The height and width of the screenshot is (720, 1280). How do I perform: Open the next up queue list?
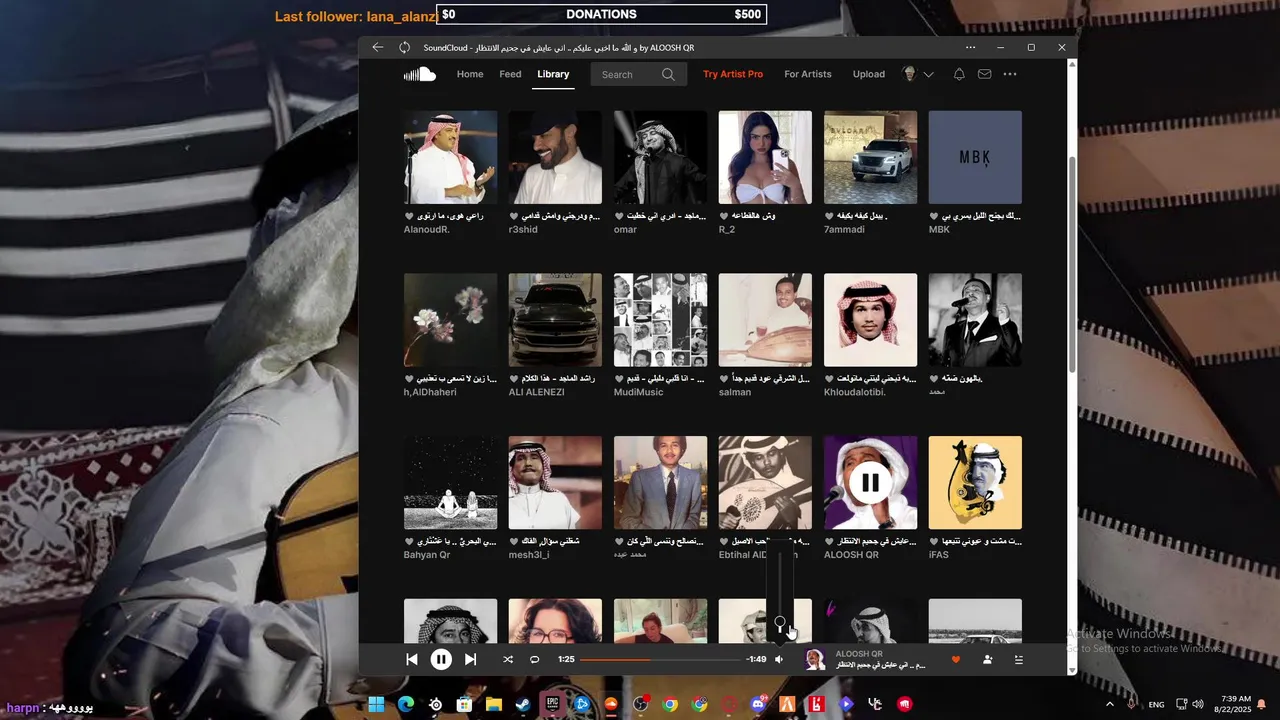[x=1019, y=659]
